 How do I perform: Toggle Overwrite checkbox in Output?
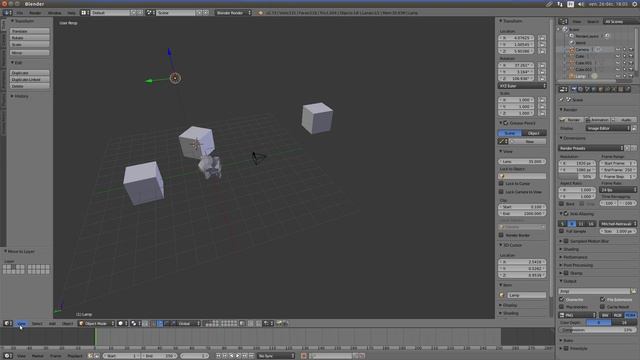click(x=562, y=299)
